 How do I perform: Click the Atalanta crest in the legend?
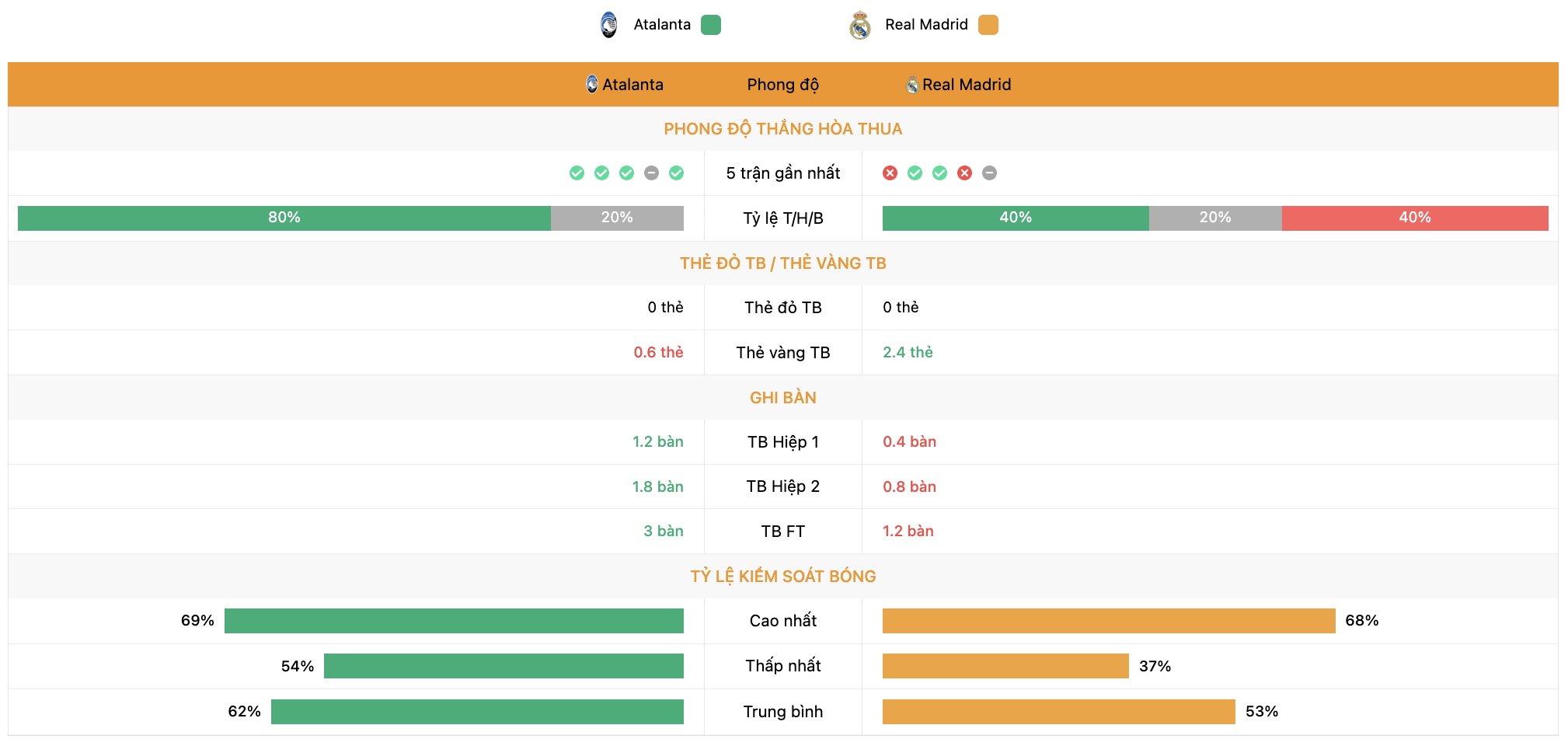pos(609,25)
